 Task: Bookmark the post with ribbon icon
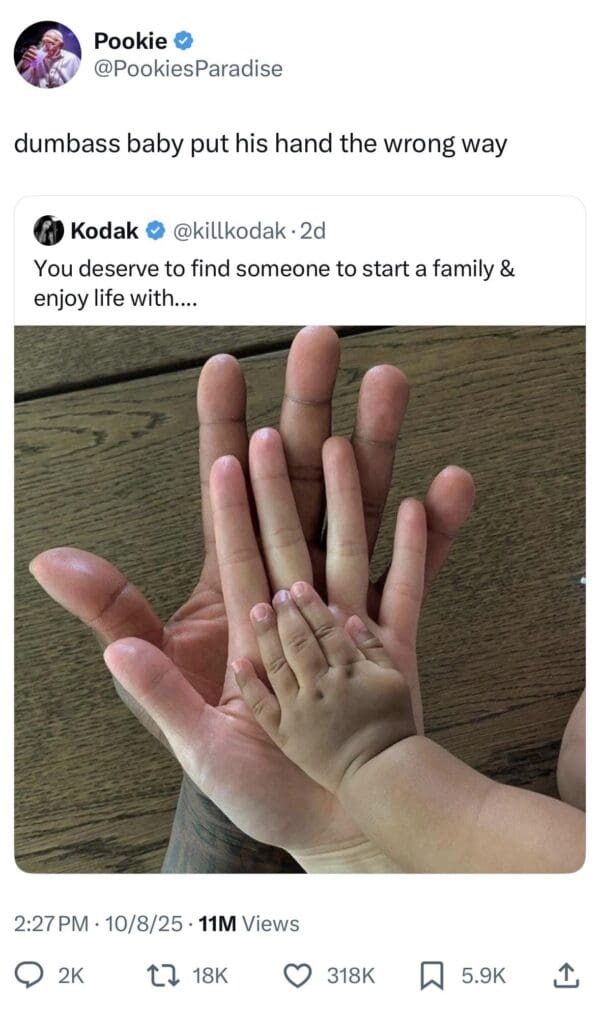click(x=431, y=975)
